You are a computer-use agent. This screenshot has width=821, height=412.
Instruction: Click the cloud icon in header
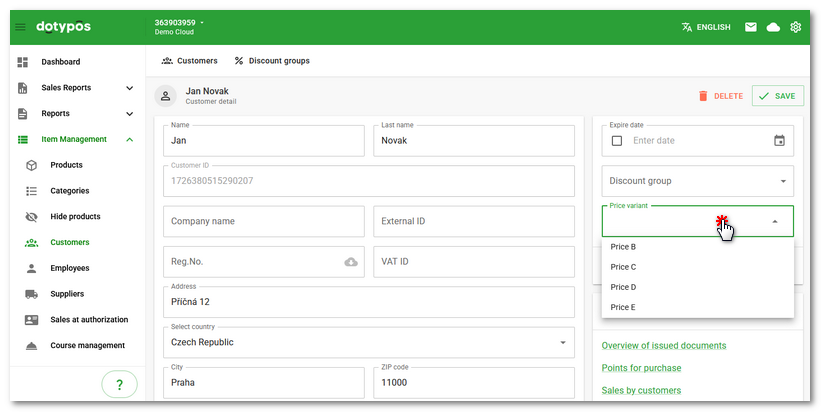point(773,27)
